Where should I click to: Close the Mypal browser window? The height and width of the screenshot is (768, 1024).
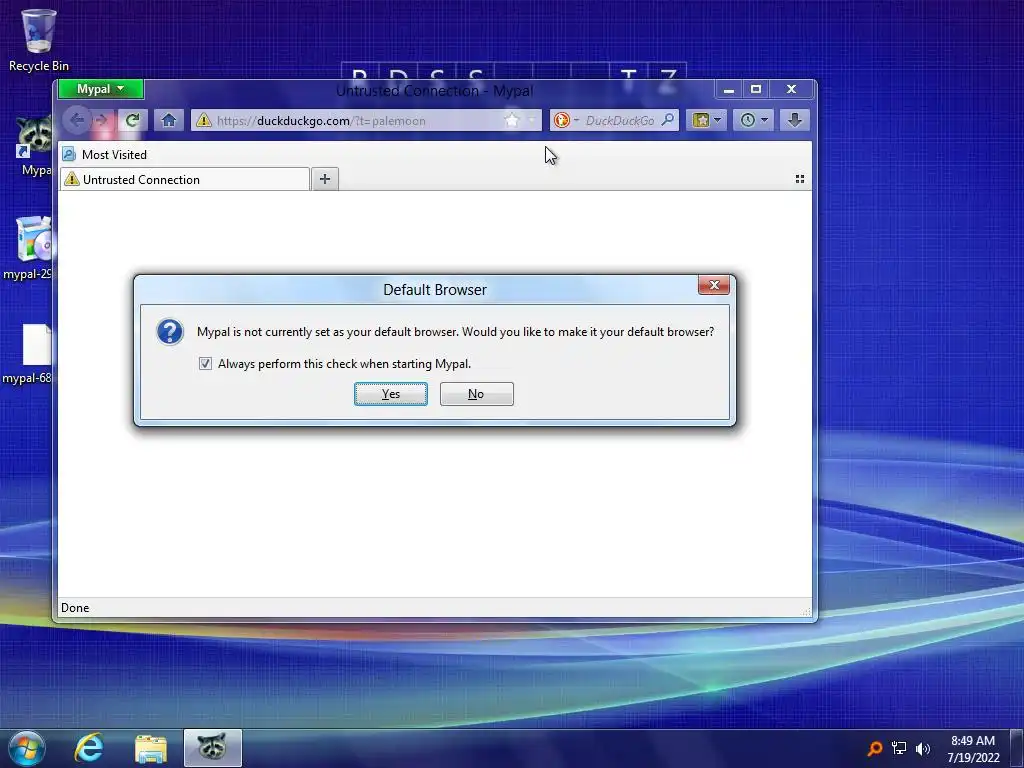coord(792,89)
